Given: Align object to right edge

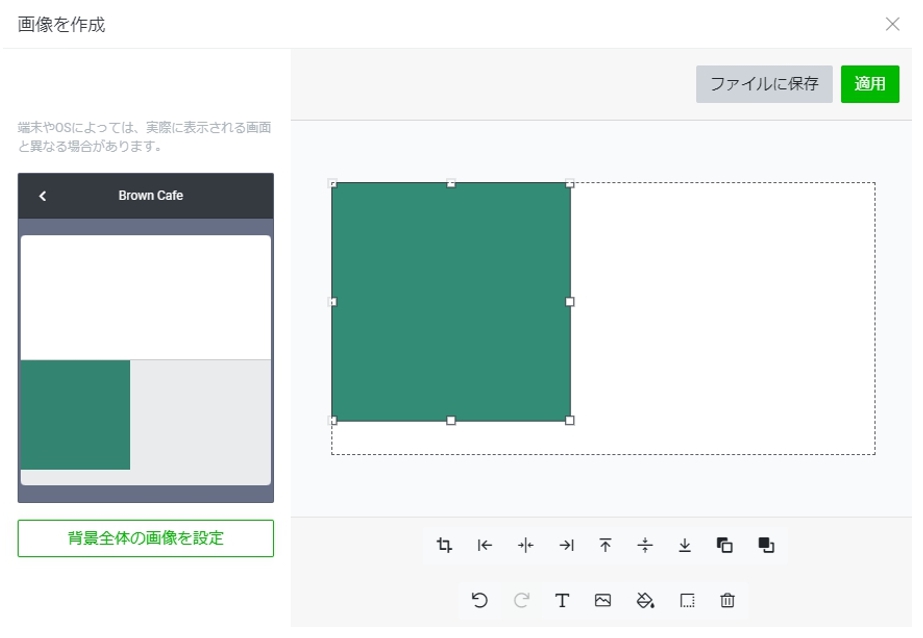Looking at the screenshot, I should click(x=566, y=545).
